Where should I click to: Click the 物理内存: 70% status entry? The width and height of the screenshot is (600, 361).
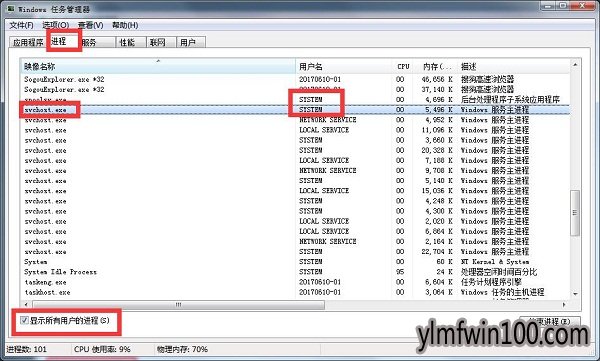click(x=182, y=349)
